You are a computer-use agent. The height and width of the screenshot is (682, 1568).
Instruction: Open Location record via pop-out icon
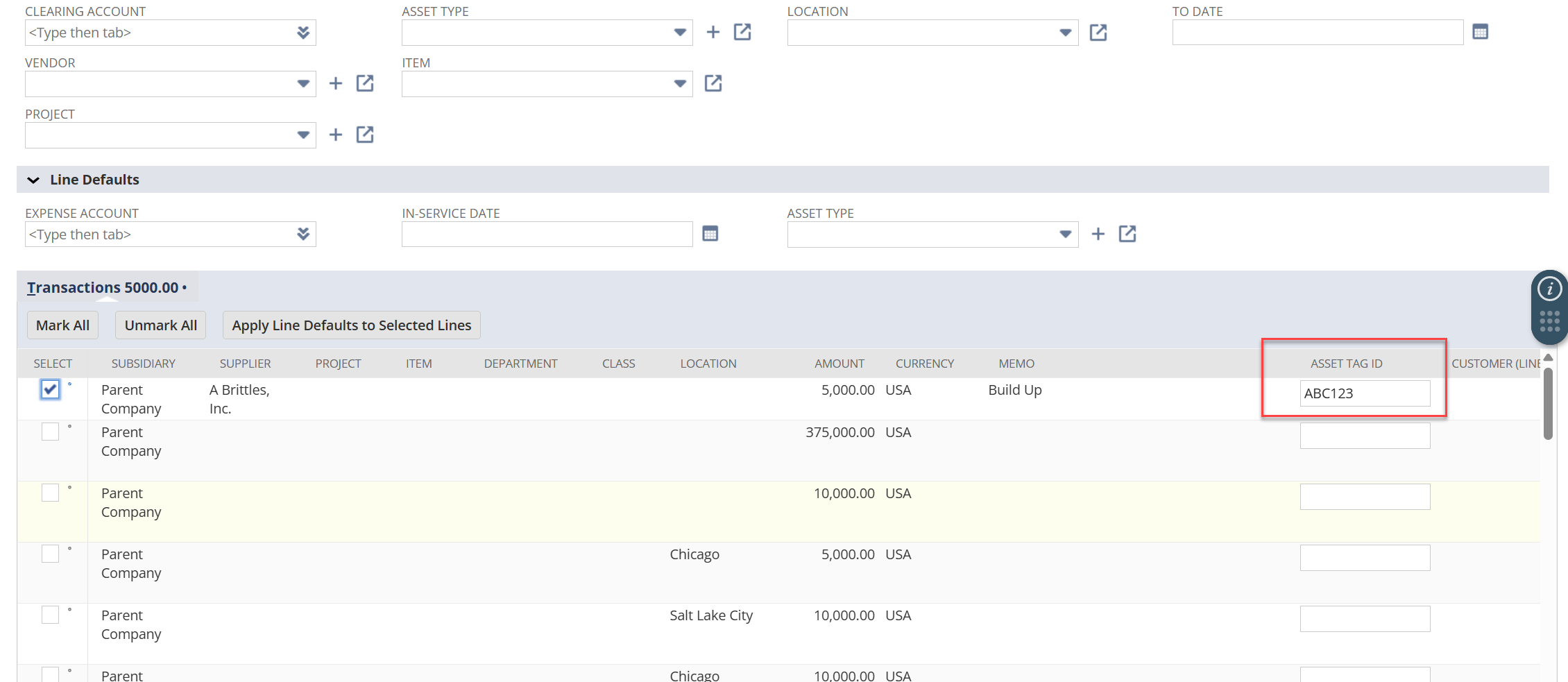(1098, 32)
